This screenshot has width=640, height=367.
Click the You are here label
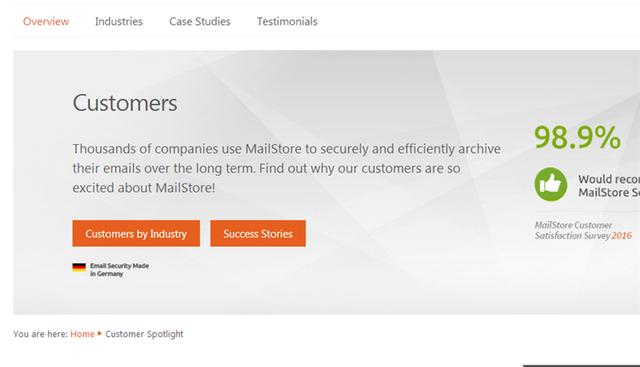pyautogui.click(x=40, y=334)
